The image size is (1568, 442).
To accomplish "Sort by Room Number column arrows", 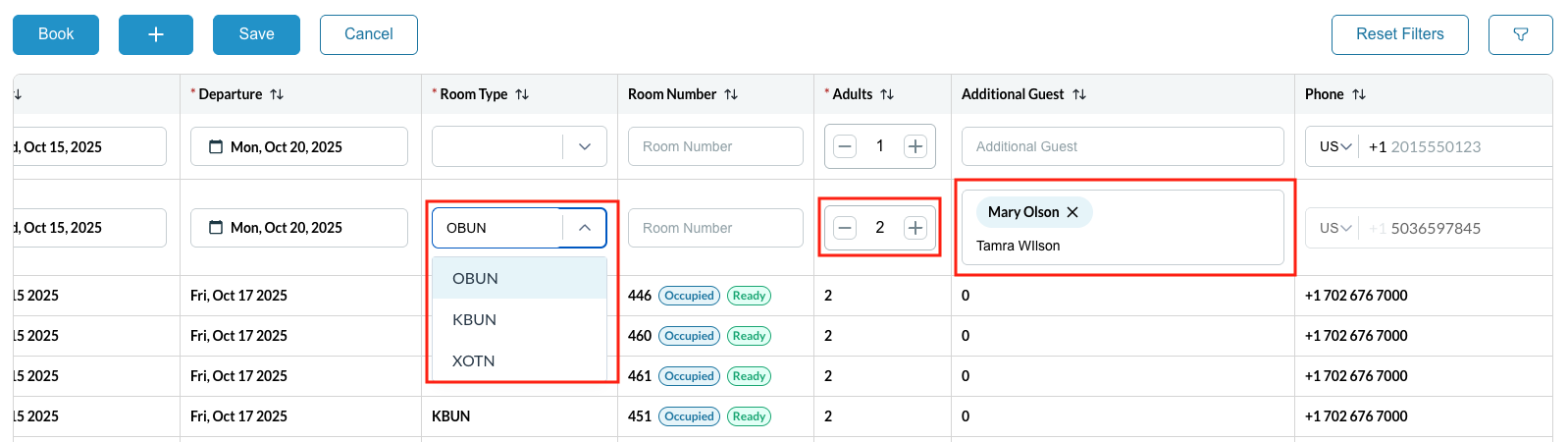I will point(731,94).
